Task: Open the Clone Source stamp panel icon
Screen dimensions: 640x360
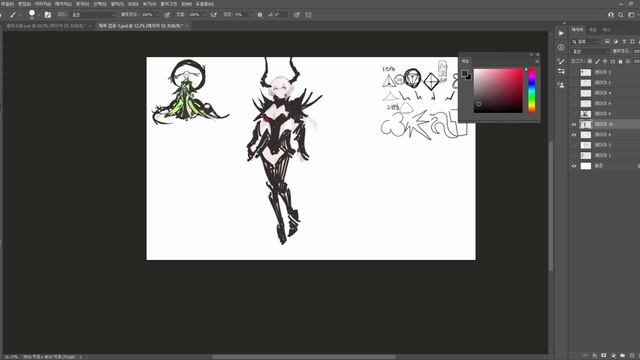Action: 561,85
